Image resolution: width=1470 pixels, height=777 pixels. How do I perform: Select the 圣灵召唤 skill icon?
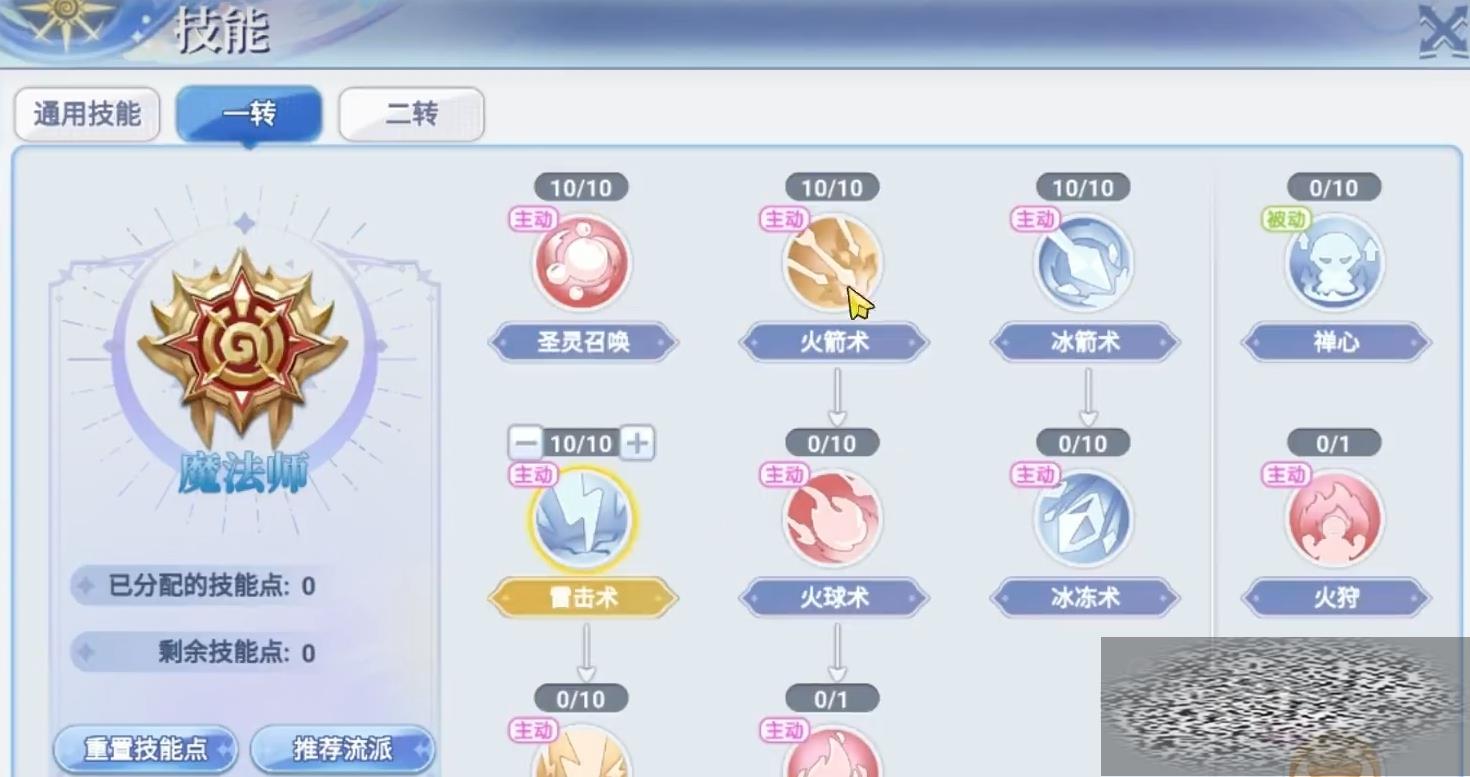coord(582,264)
